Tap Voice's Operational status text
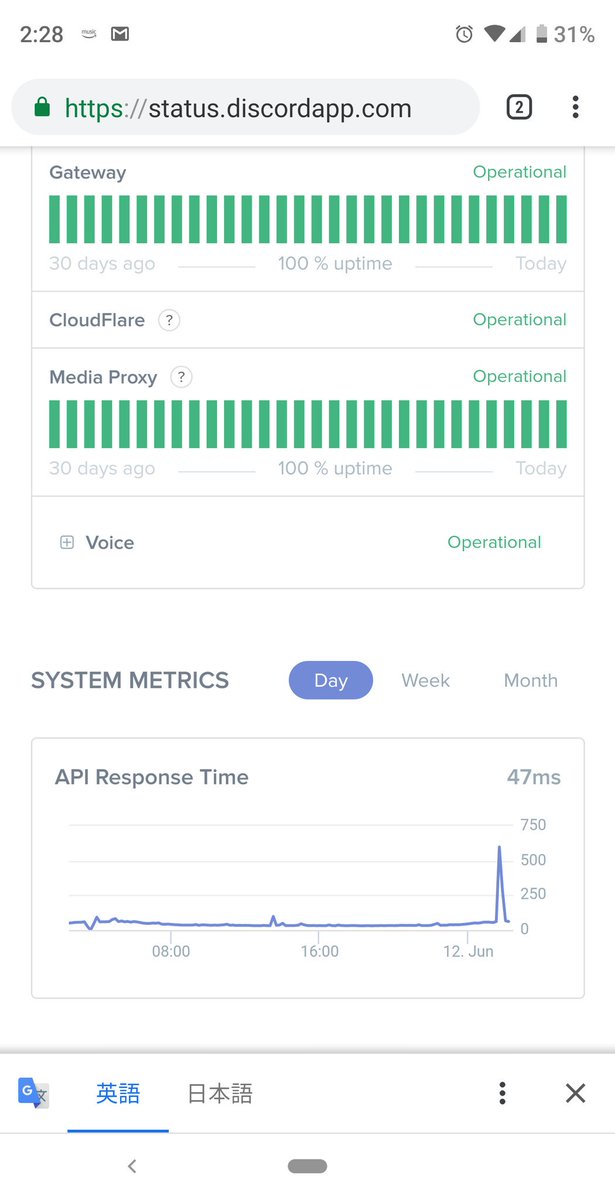Image resolution: width=615 pixels, height=1200 pixels. (x=494, y=542)
